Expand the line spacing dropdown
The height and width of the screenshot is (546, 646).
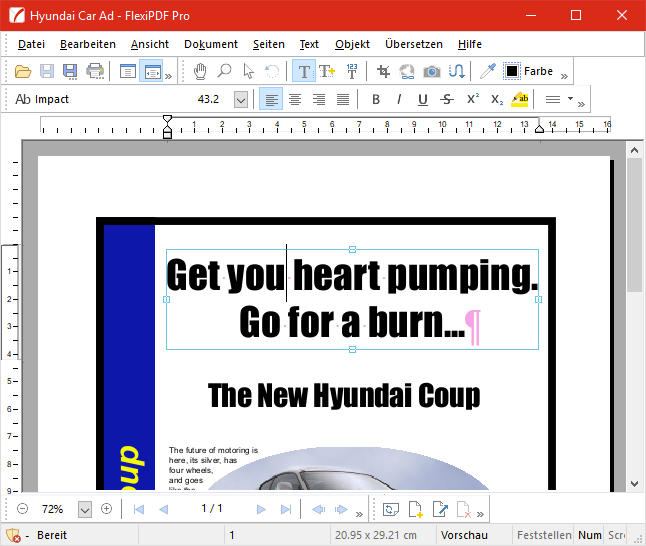coord(570,99)
